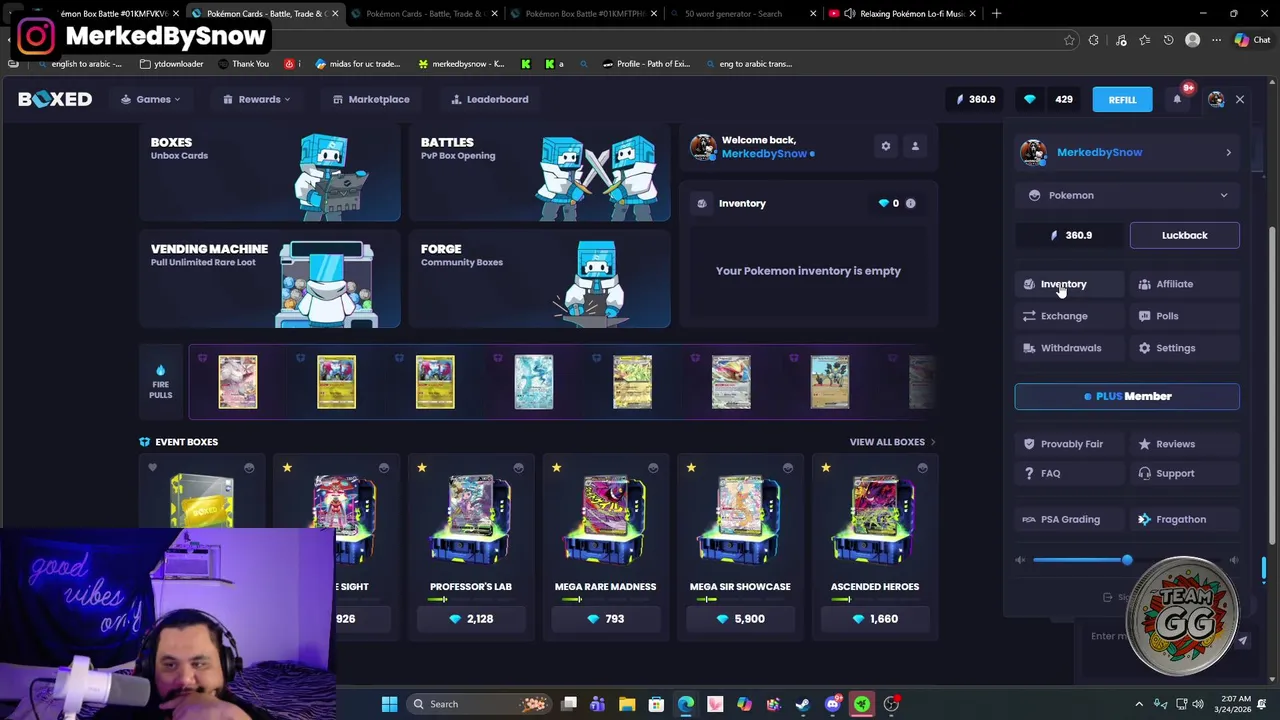This screenshot has width=1280, height=720.
Task: Open the notifications bell icon
Action: click(1177, 99)
